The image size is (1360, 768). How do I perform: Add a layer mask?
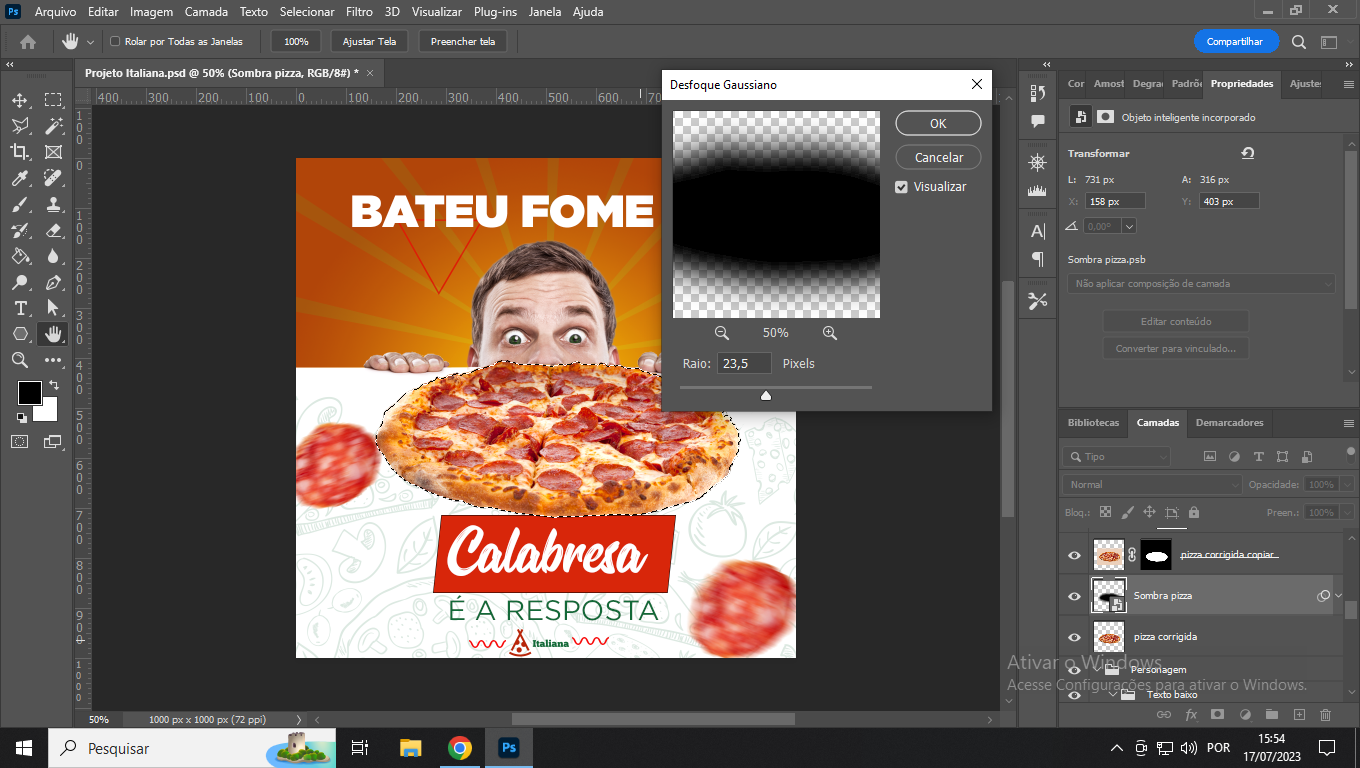[x=1218, y=715]
